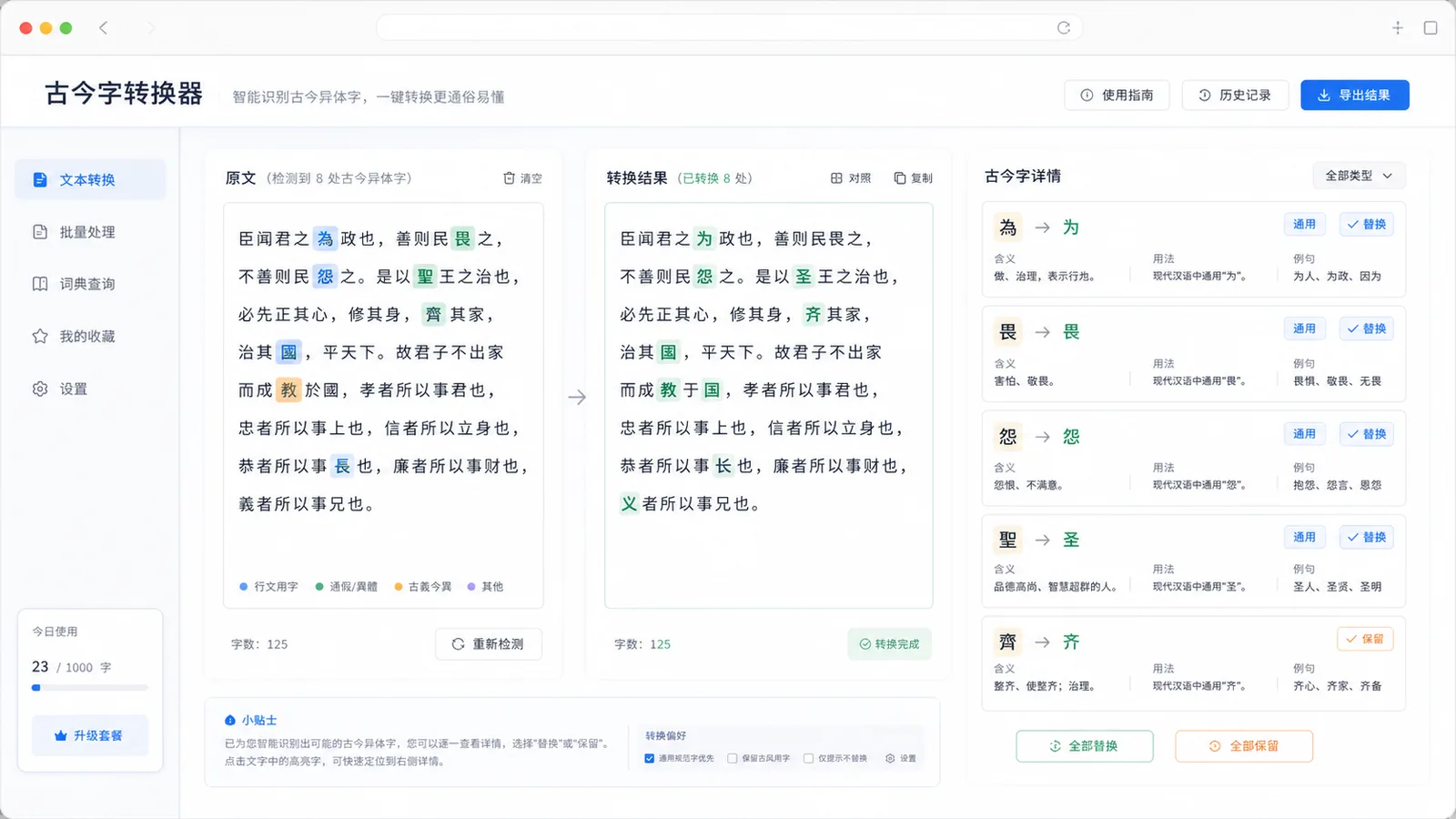Click highlighted 國 after 治其 in source
The image size is (1456, 819).
[288, 352]
